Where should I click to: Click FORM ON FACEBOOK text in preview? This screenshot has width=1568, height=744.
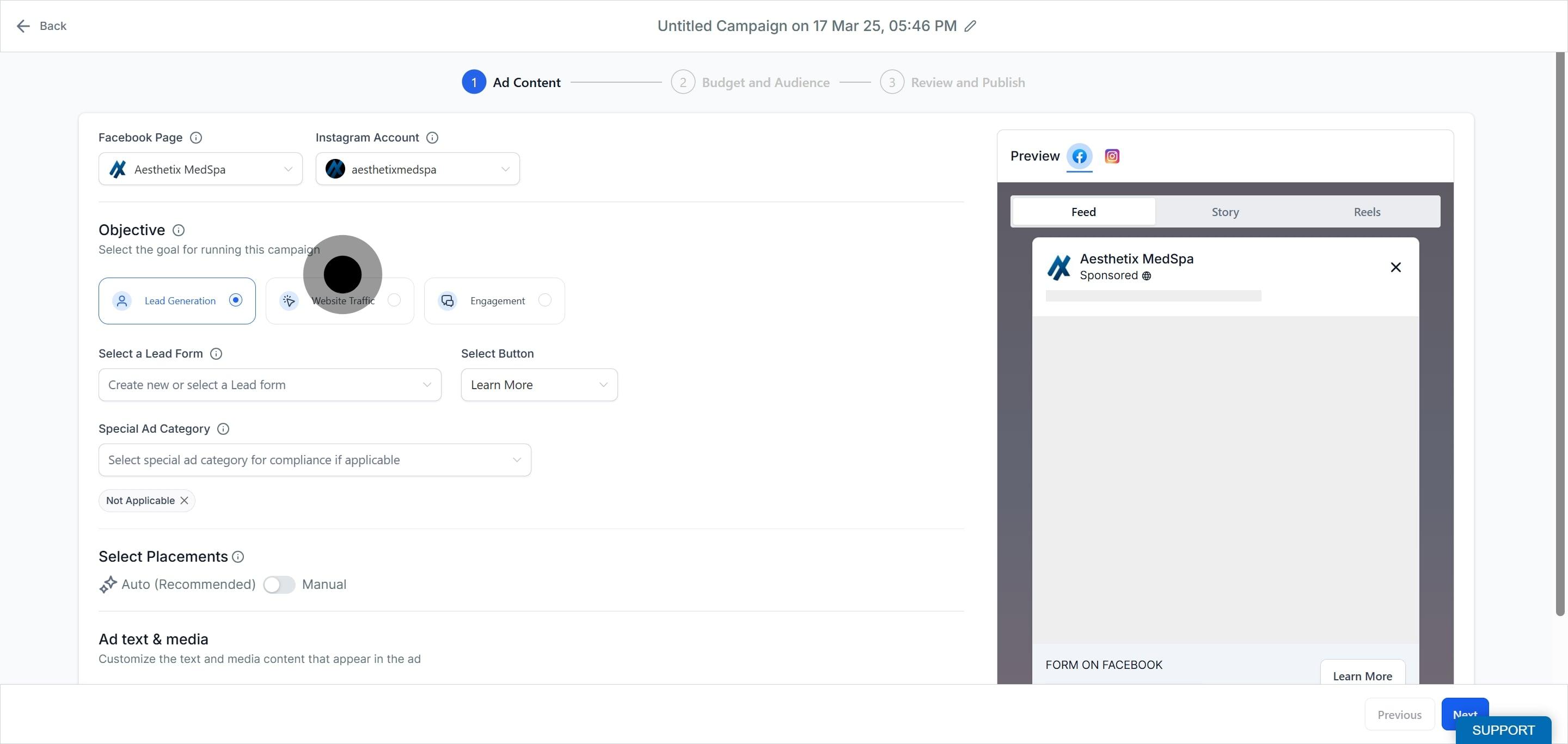click(x=1104, y=665)
